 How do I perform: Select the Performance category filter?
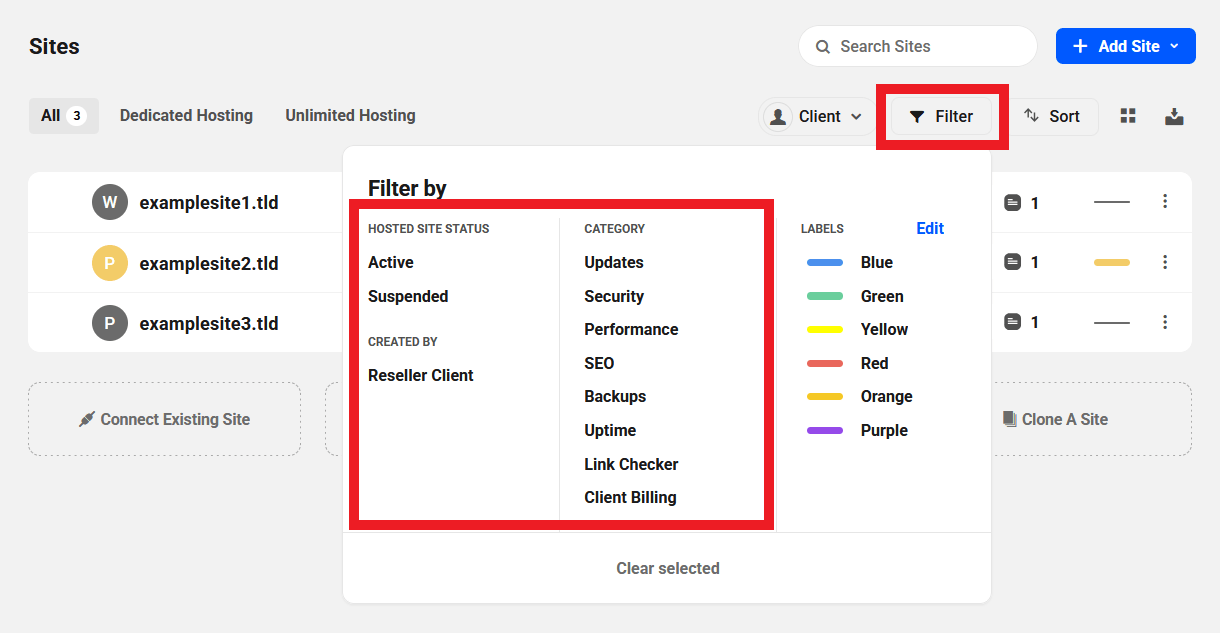tap(631, 329)
